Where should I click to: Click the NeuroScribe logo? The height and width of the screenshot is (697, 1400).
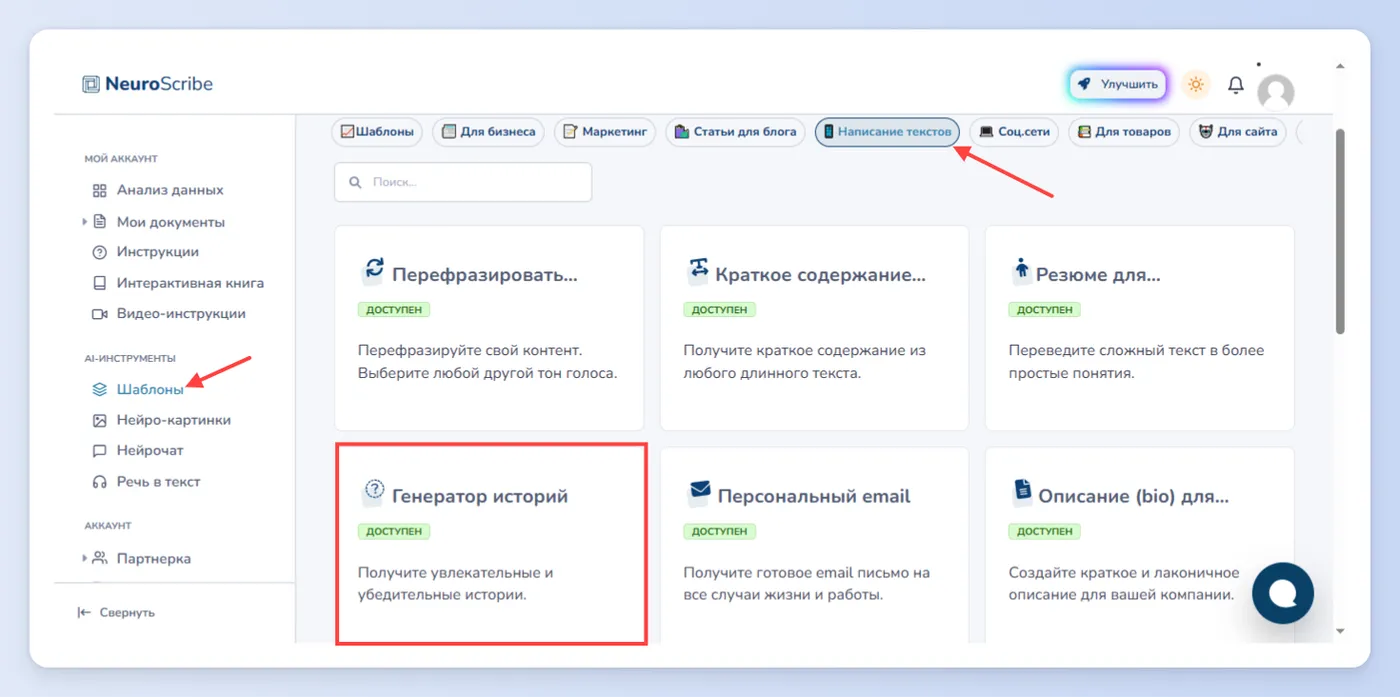(148, 84)
